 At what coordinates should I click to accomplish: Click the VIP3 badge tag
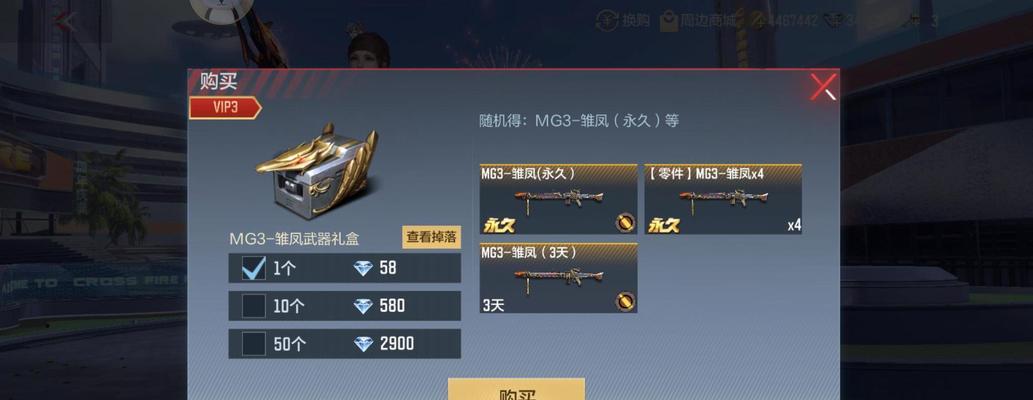(225, 108)
